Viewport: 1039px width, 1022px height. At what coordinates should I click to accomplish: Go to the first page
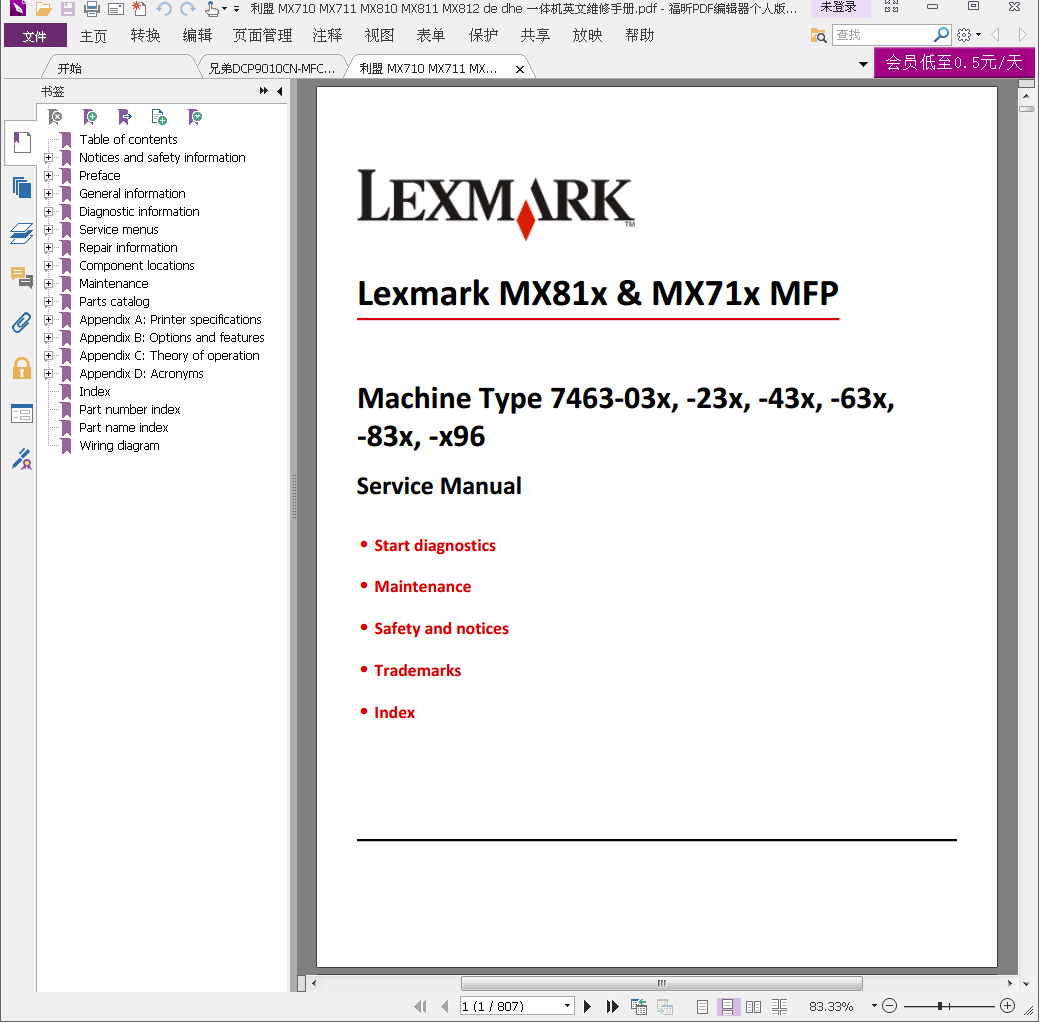click(420, 1006)
